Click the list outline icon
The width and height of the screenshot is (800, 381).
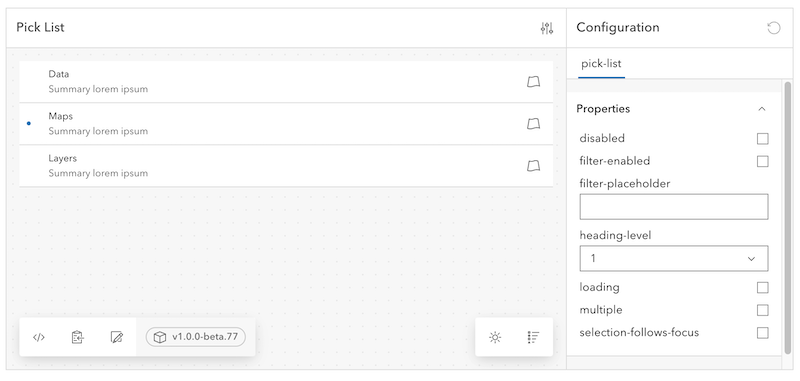pos(533,337)
